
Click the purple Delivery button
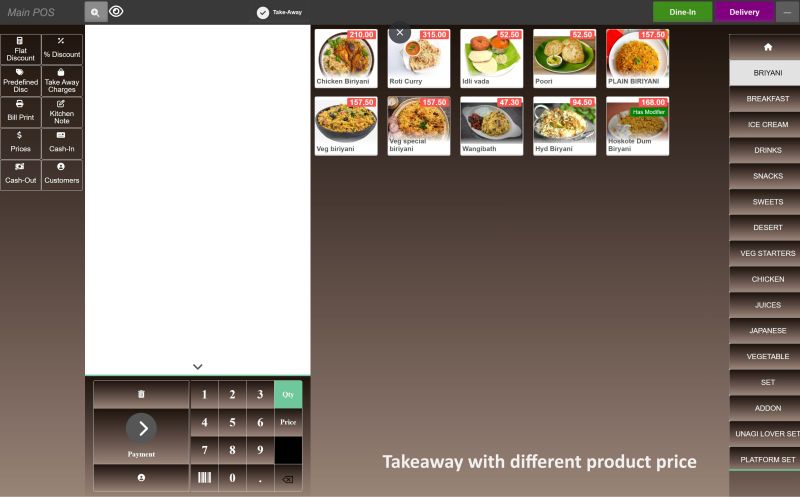pyautogui.click(x=744, y=12)
